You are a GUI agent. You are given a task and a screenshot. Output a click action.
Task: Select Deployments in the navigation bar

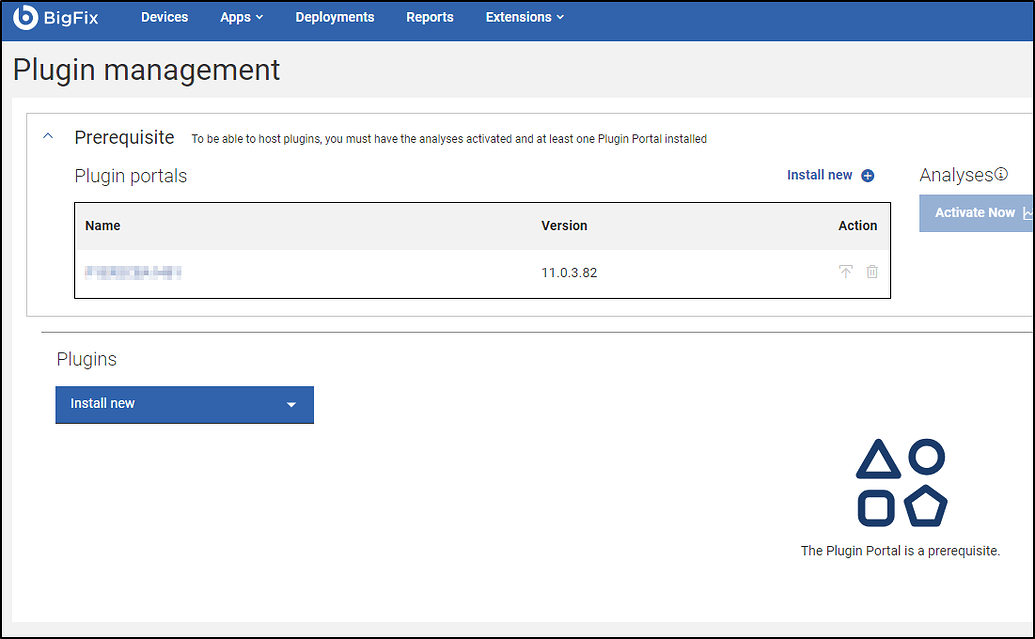point(334,17)
